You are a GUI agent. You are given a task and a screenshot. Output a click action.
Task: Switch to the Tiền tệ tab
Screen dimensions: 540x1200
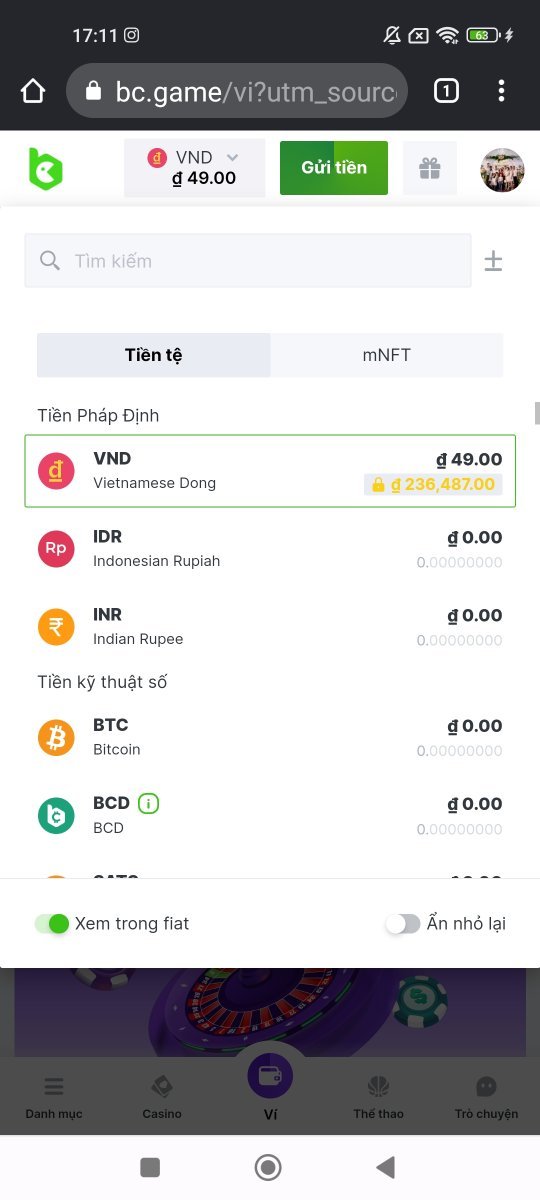coord(154,355)
